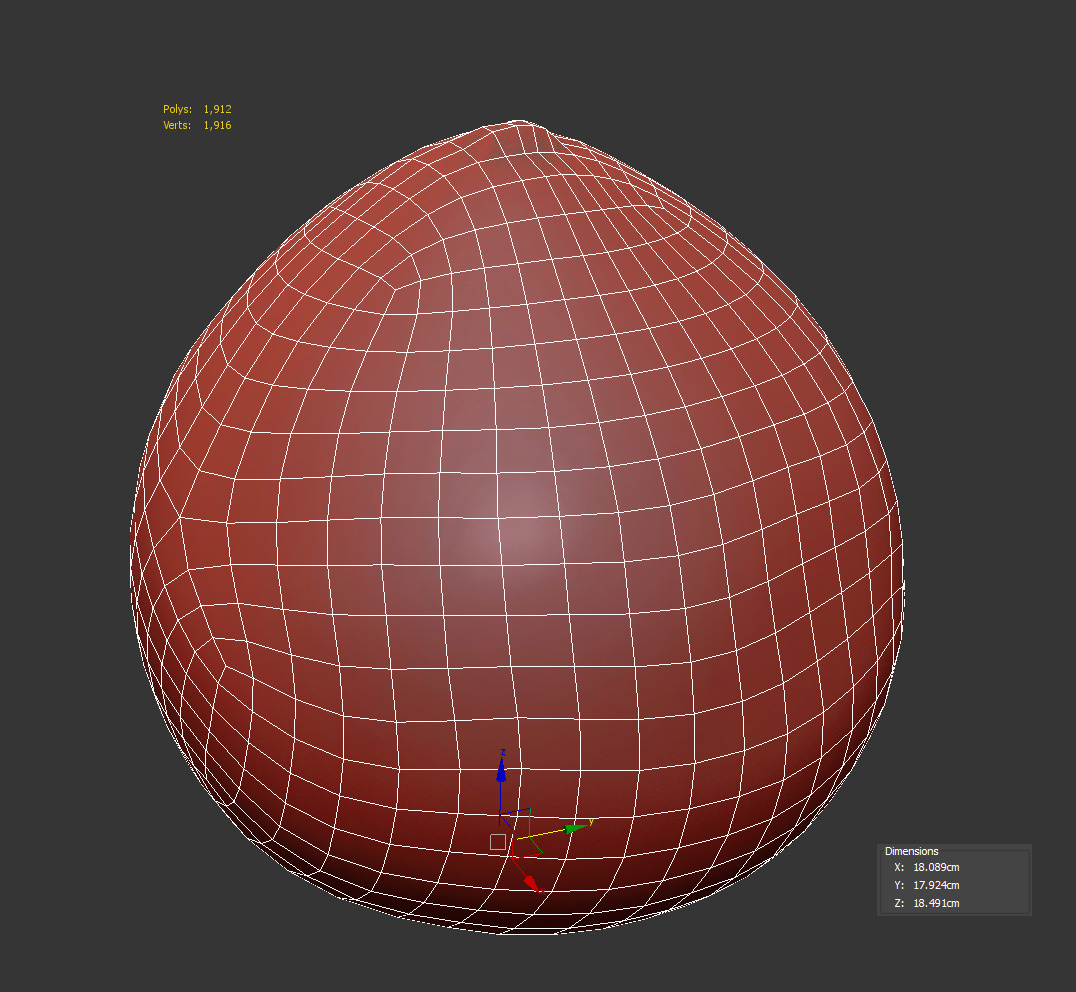Click the Dimensions panel title

[x=911, y=851]
